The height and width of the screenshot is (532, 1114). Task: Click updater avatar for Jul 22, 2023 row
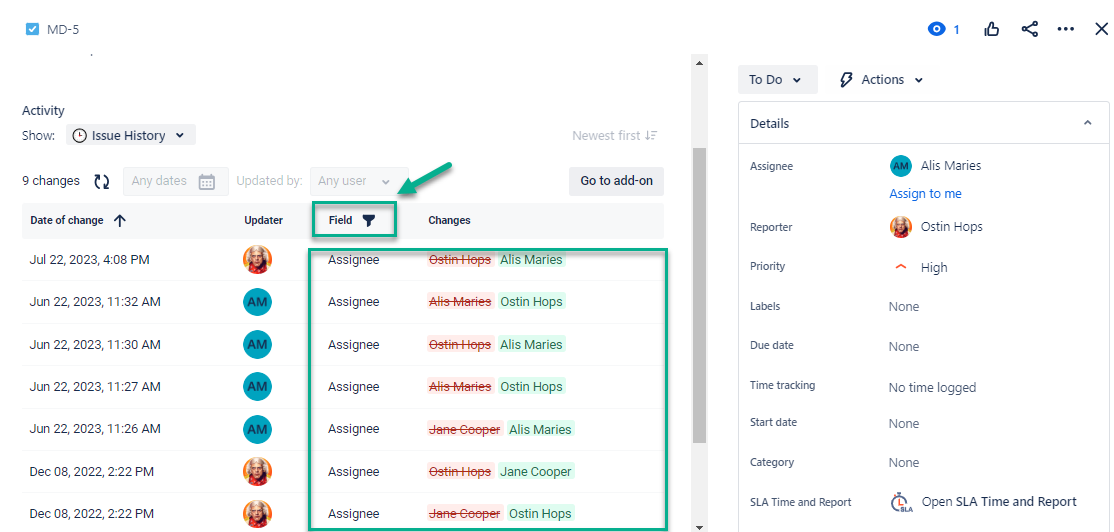point(257,259)
